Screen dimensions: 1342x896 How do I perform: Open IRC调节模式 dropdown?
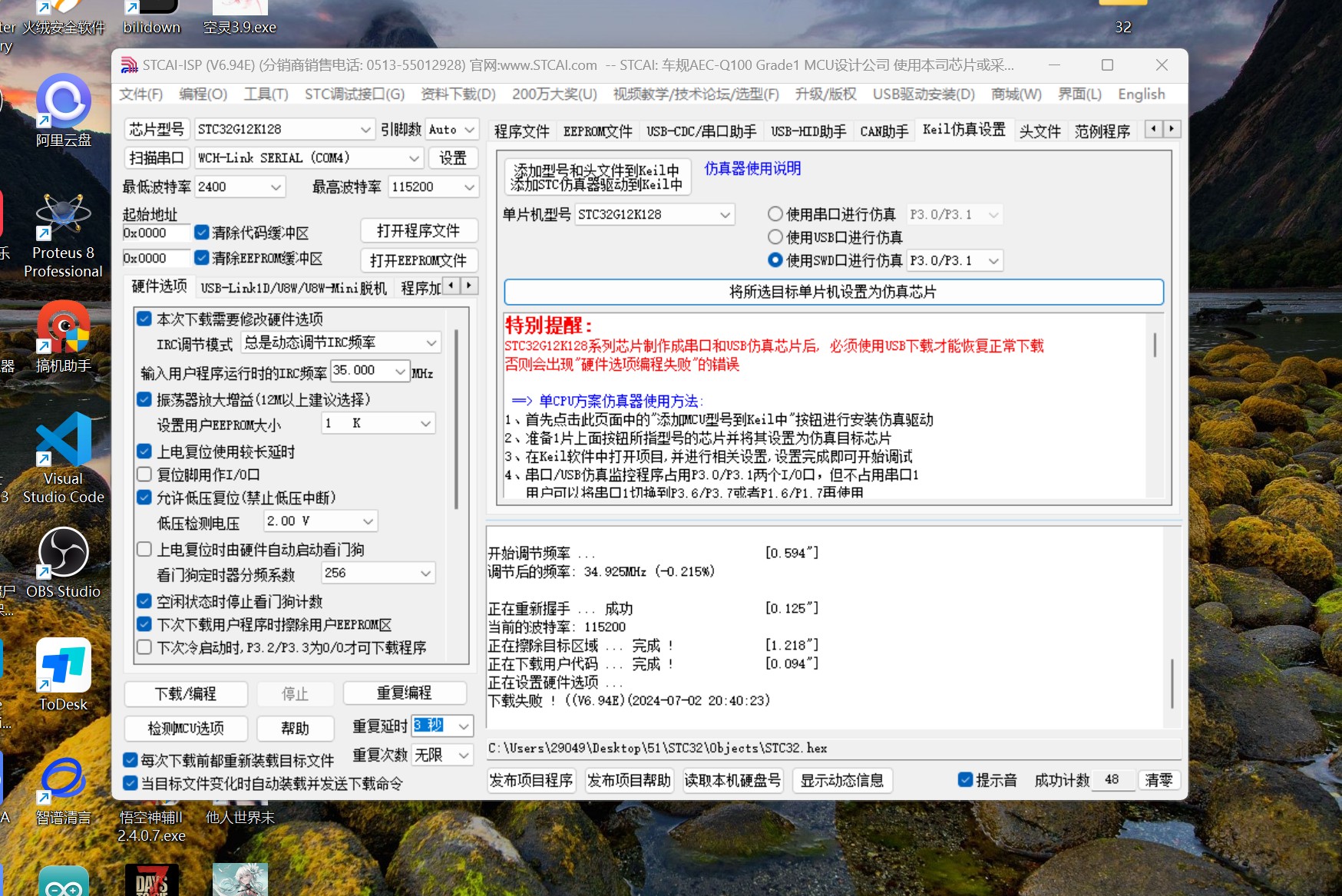[x=341, y=342]
